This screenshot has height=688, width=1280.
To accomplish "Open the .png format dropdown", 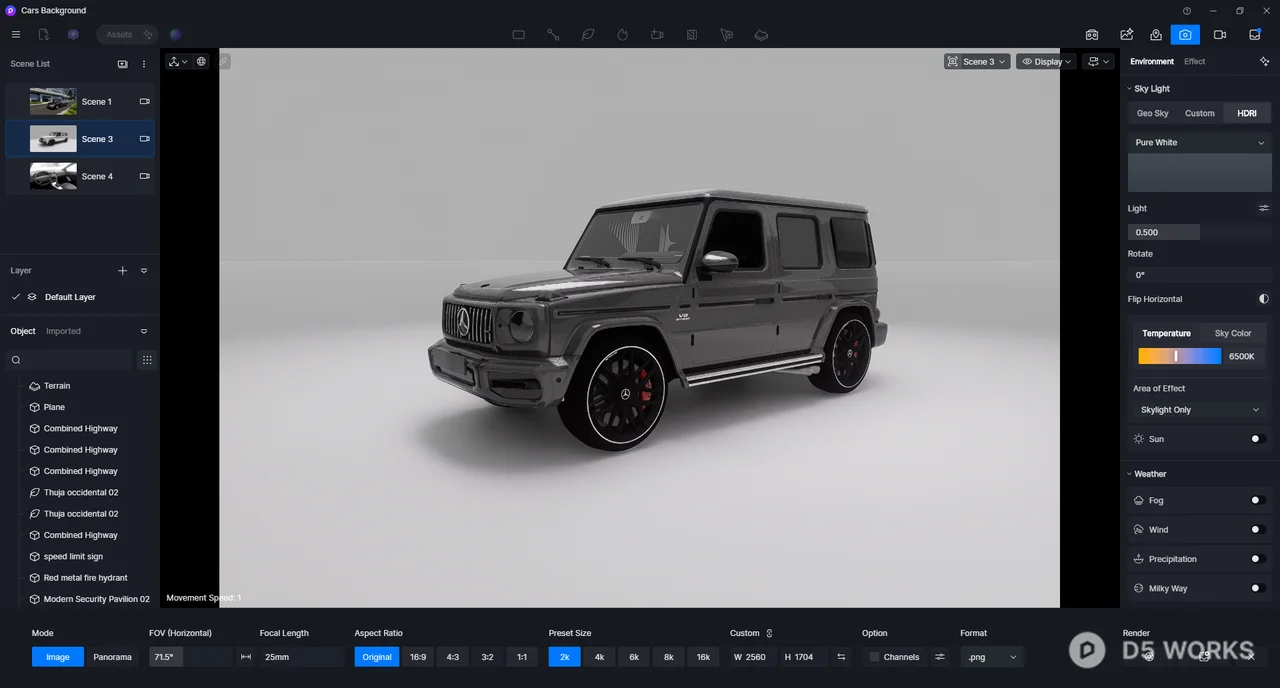I will click(x=993, y=657).
